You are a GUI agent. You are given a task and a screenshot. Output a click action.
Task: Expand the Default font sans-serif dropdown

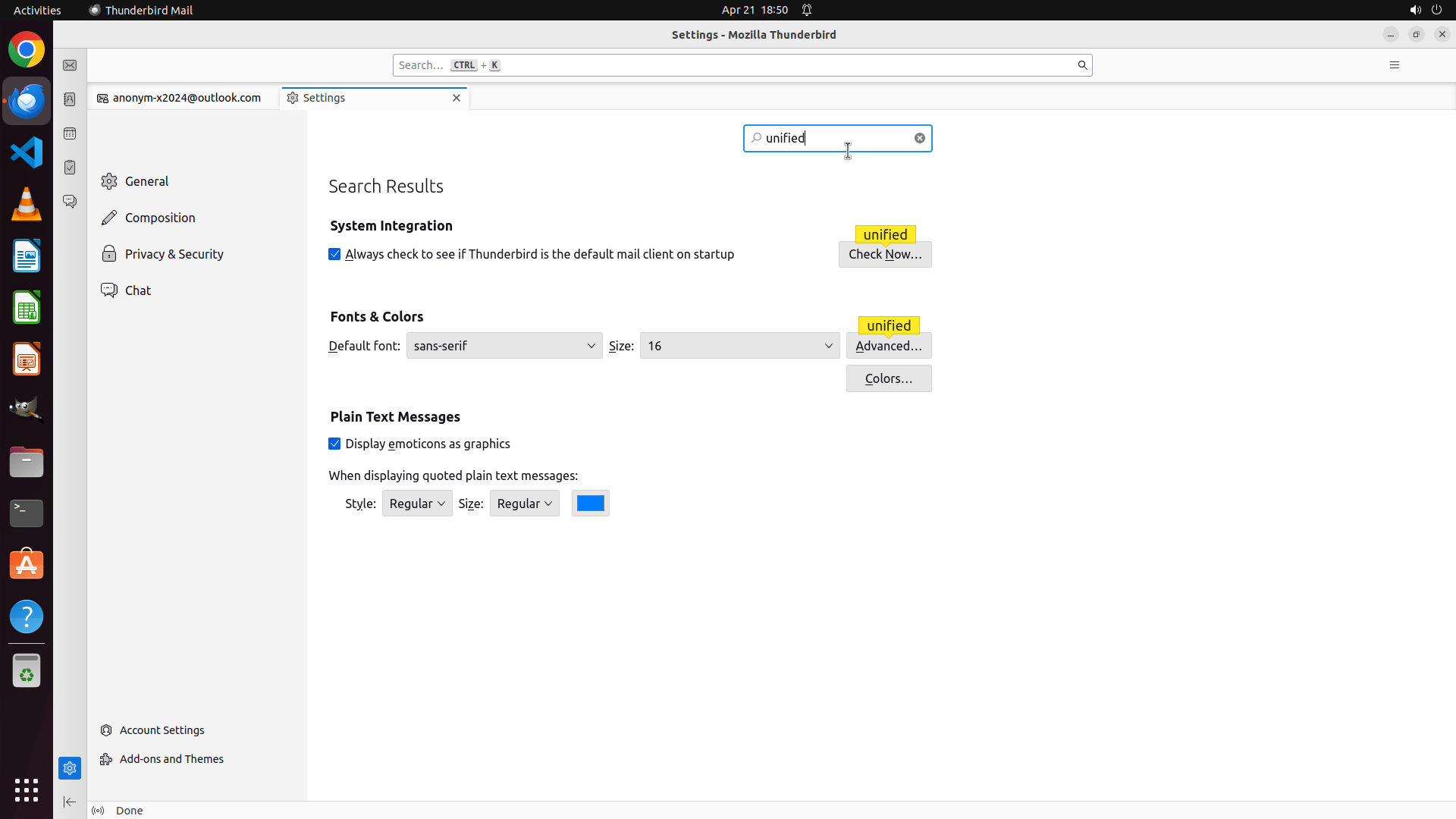[504, 346]
